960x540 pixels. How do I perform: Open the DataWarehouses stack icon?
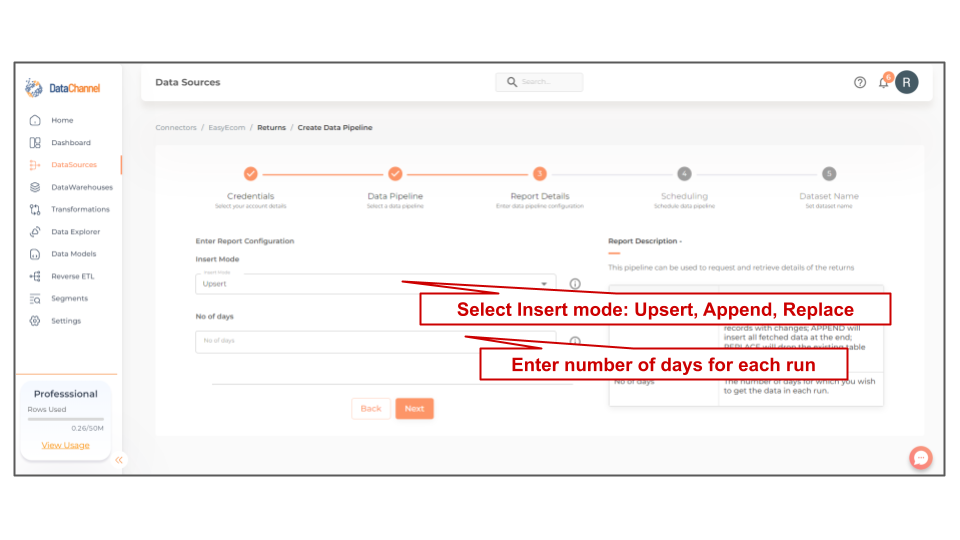pos(35,187)
